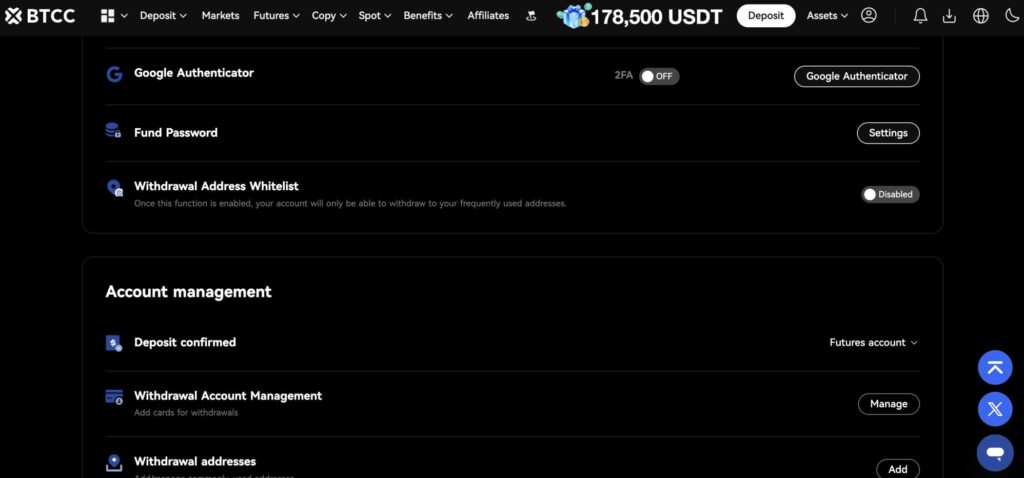Click the Withdrawal Account Management card icon
The image size is (1024, 478).
coord(114,396)
